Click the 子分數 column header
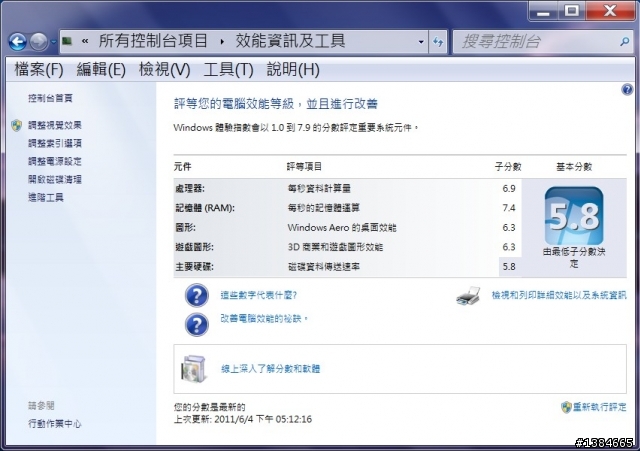 pos(508,167)
